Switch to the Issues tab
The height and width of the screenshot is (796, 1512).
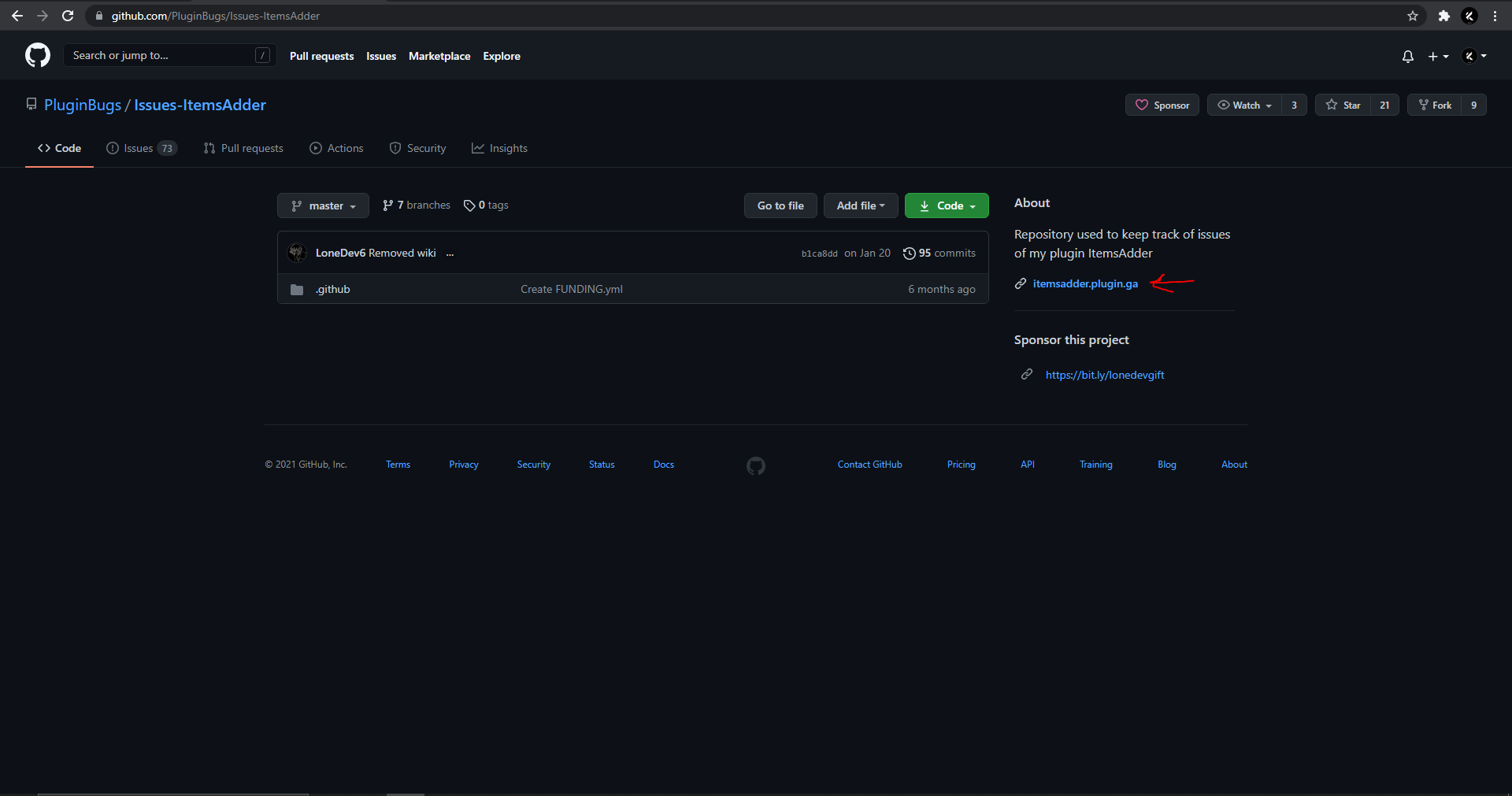(139, 148)
